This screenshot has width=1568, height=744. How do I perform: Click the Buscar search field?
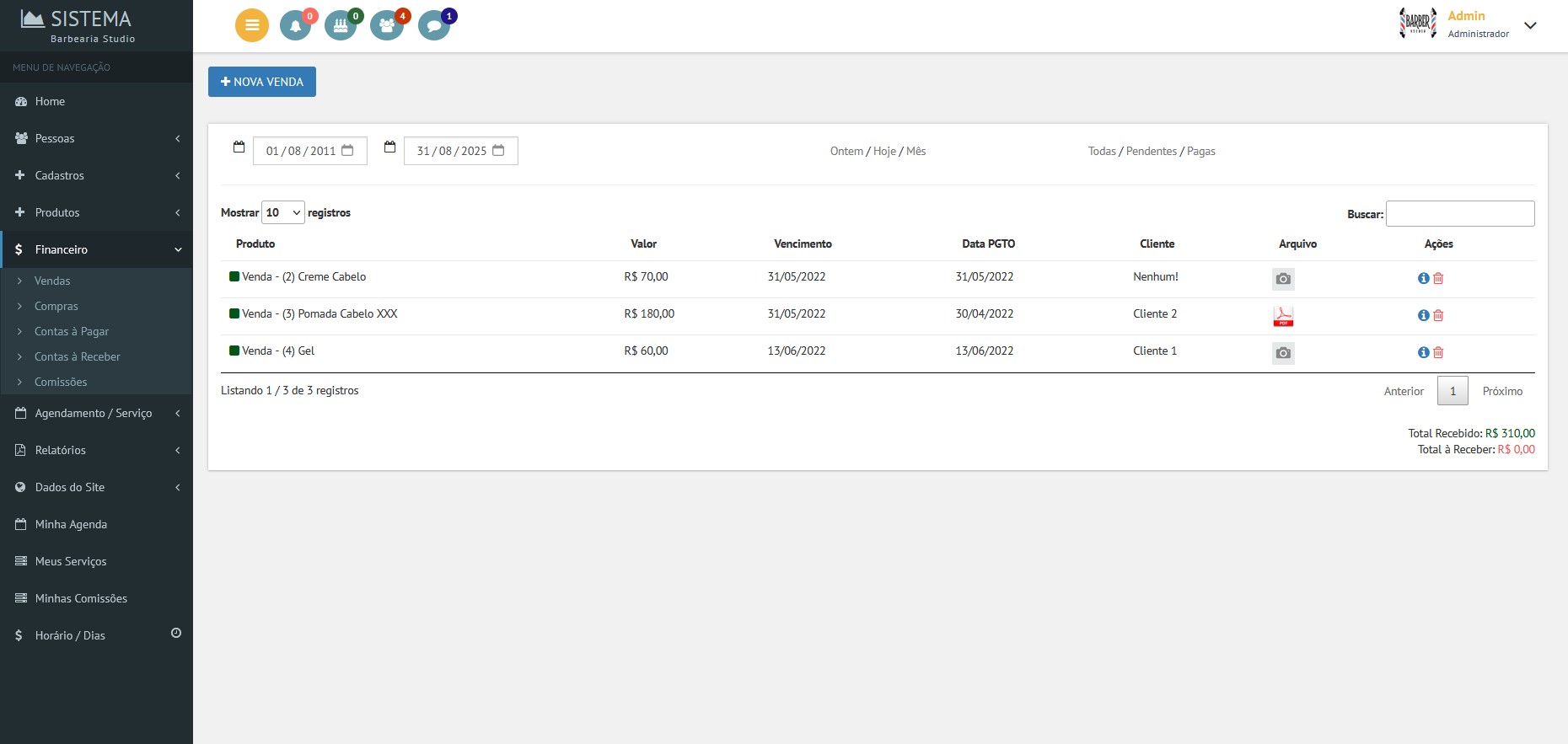coord(1459,213)
